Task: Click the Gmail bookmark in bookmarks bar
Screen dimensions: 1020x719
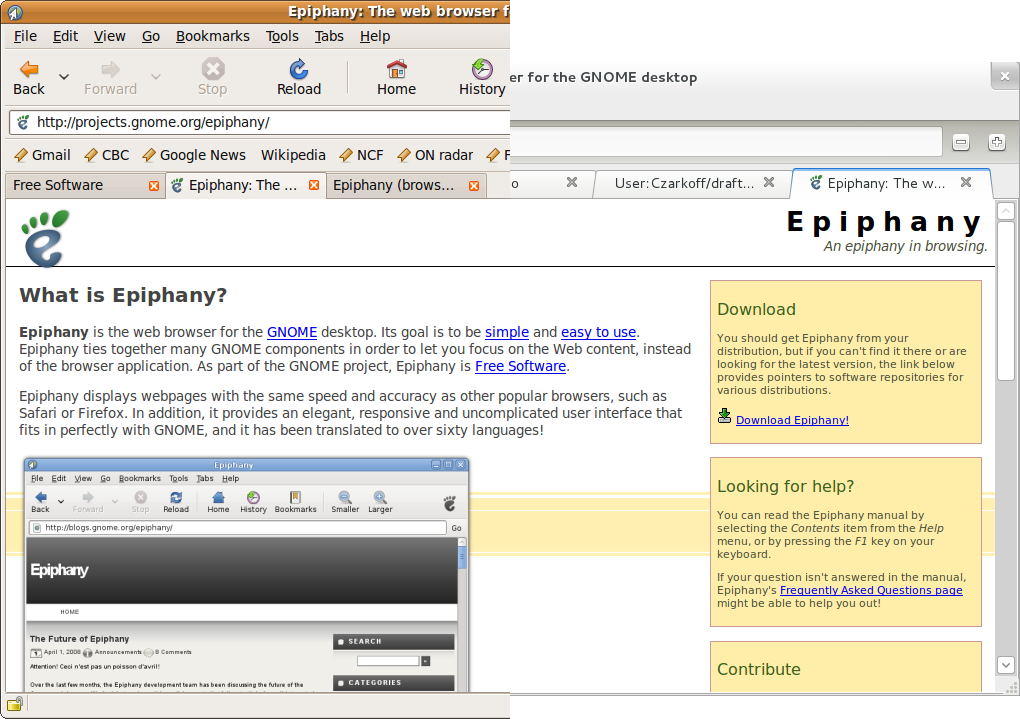Action: pyautogui.click(x=42, y=155)
